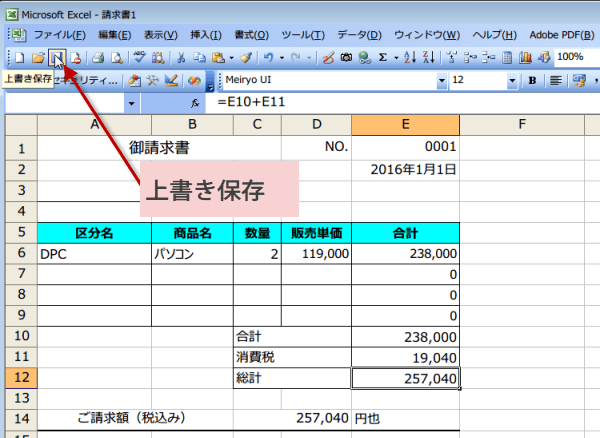
Task: Click the Open folder icon
Action: click(37, 57)
